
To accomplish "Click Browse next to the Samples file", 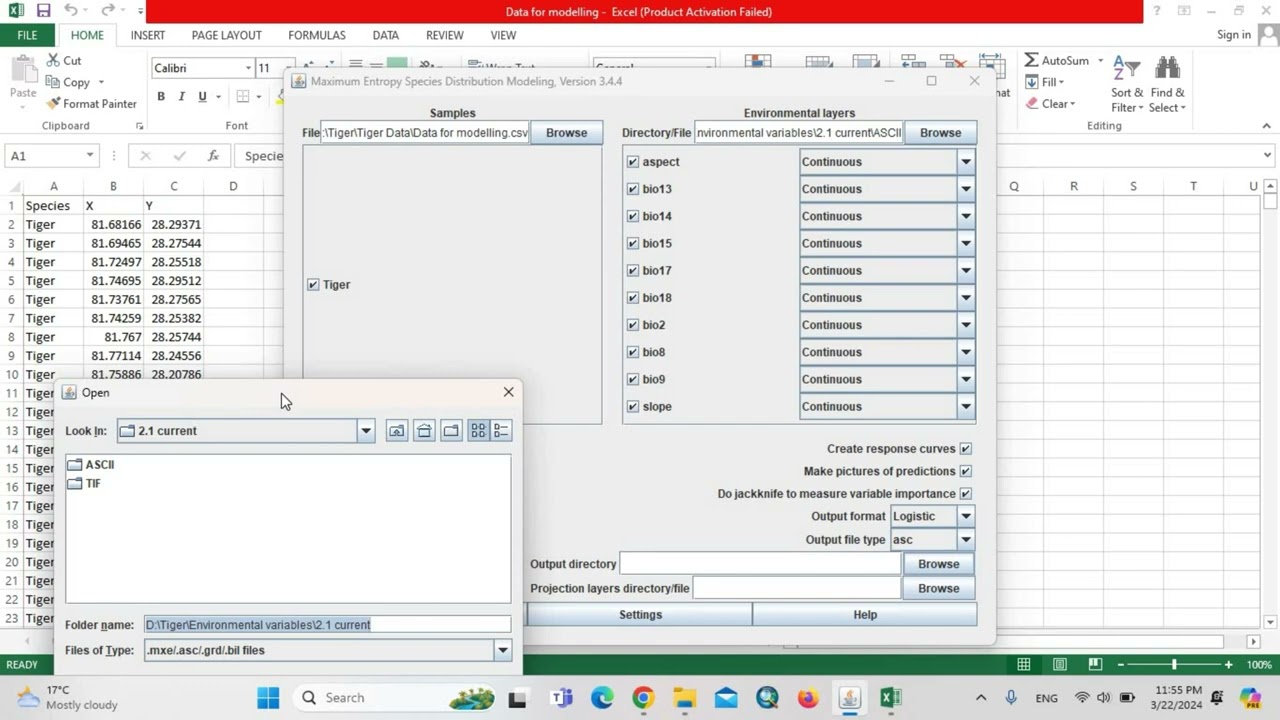I will coord(566,133).
